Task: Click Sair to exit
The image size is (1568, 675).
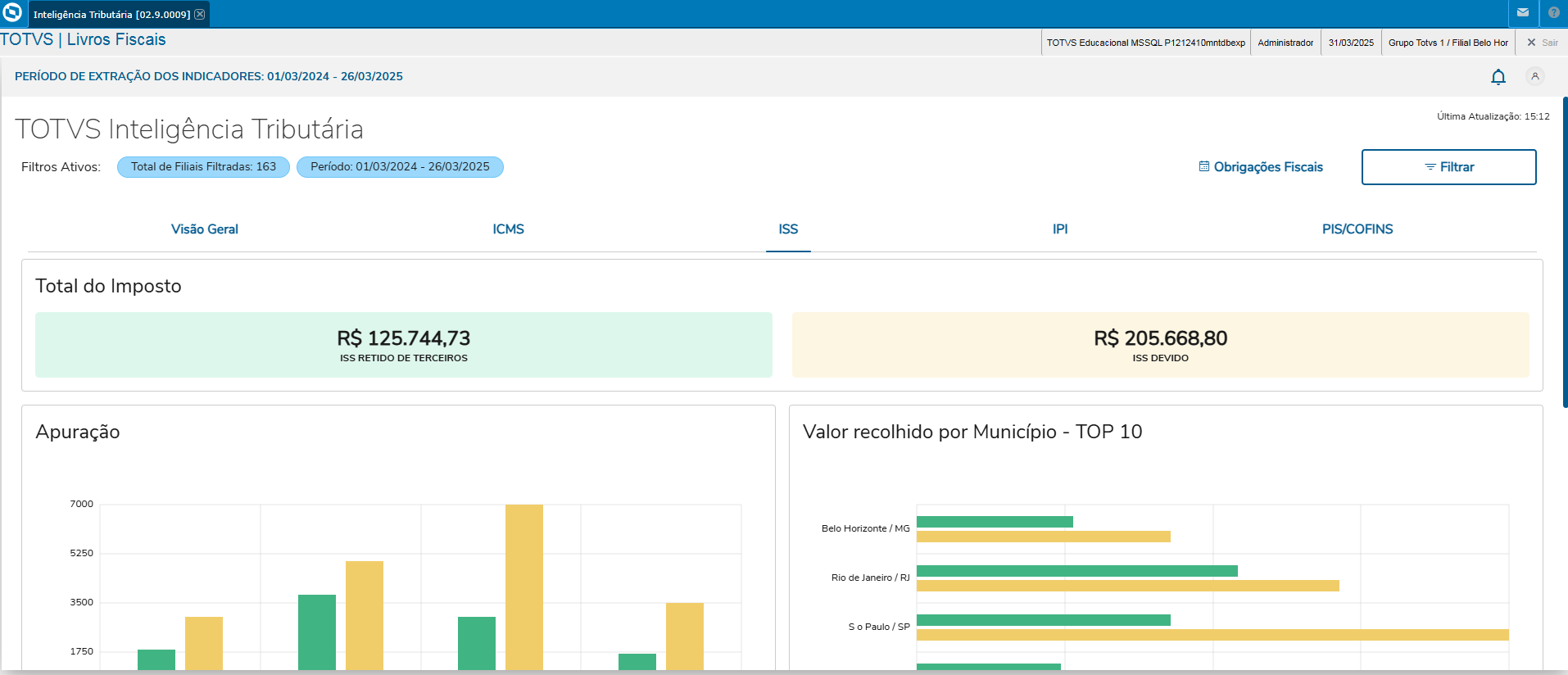Action: coord(1543,43)
